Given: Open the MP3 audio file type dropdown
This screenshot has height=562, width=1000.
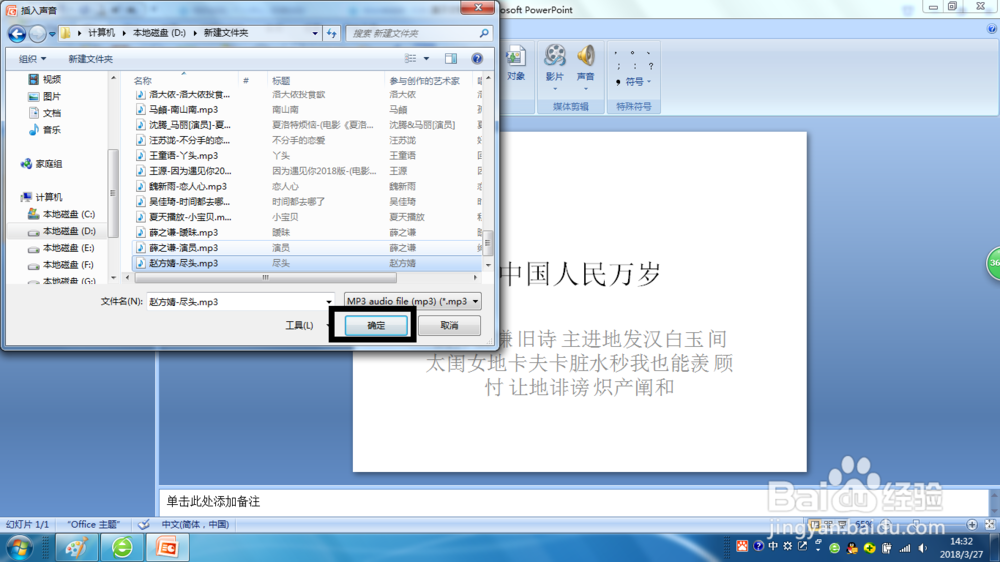Looking at the screenshot, I should (413, 301).
